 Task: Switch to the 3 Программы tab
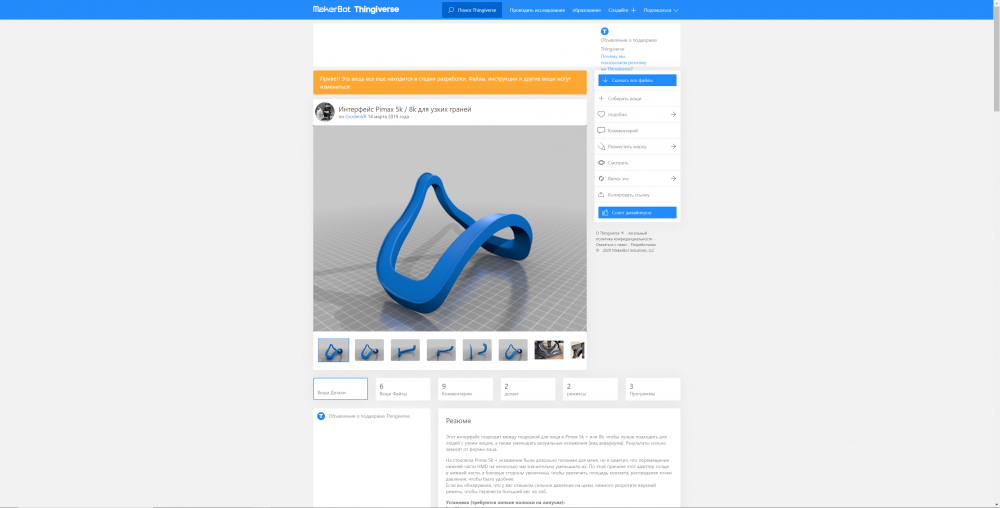tap(653, 389)
